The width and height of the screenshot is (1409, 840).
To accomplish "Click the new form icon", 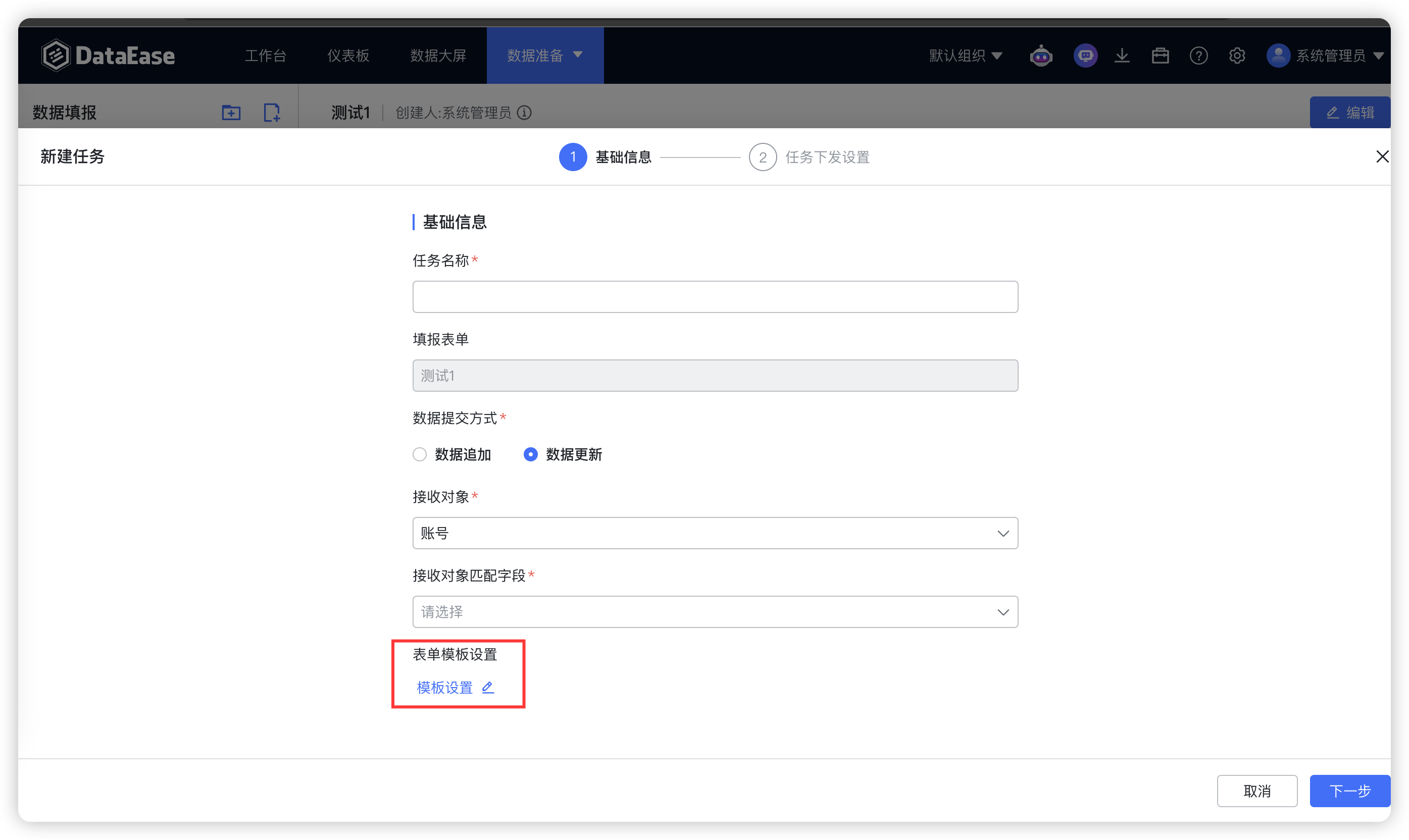I will coord(272,112).
